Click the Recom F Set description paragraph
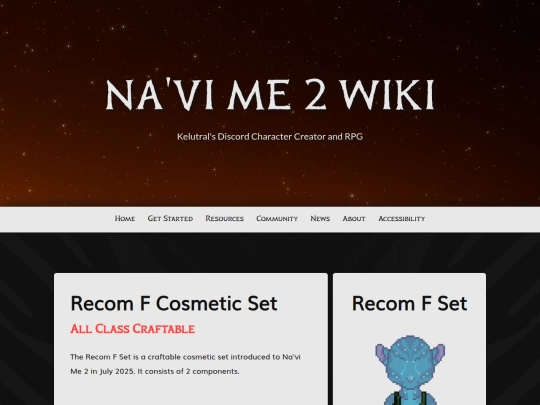This screenshot has height=405, width=540. [185, 364]
